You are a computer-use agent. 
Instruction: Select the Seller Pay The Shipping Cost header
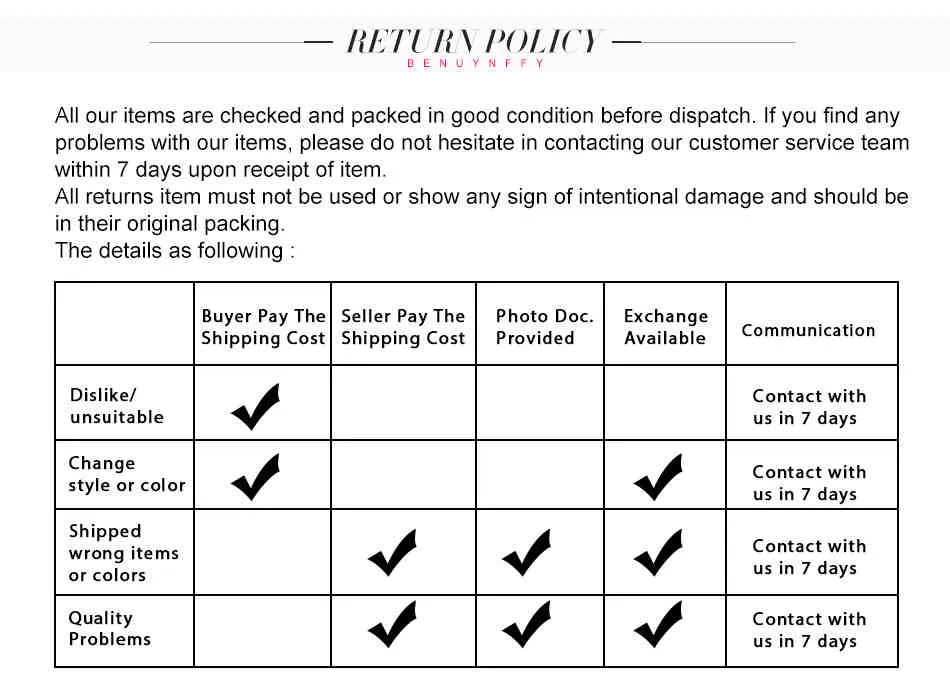click(403, 327)
